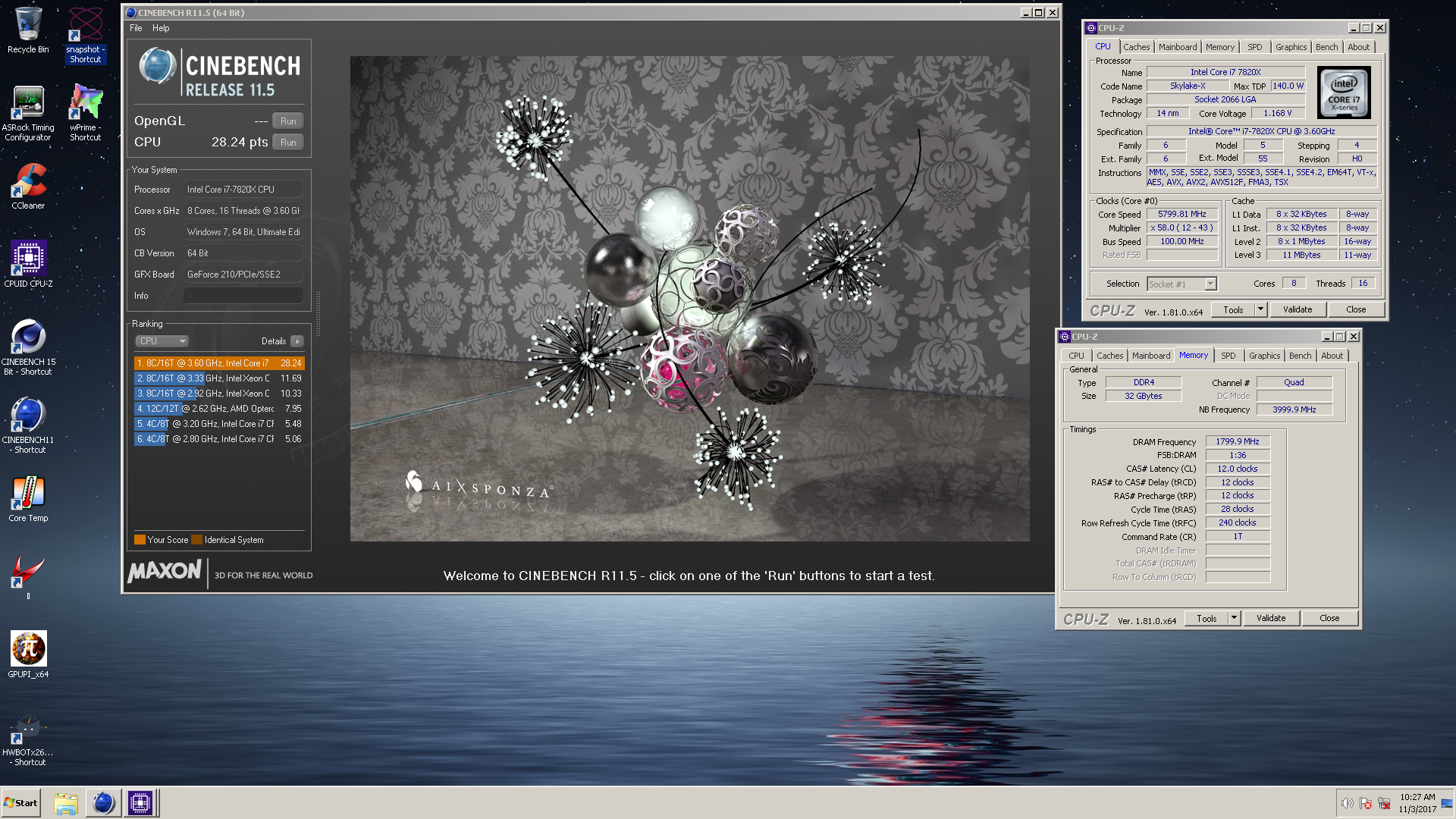
Task: Open Tools dropdown arrow in lower CPU-Z
Action: [1234, 618]
